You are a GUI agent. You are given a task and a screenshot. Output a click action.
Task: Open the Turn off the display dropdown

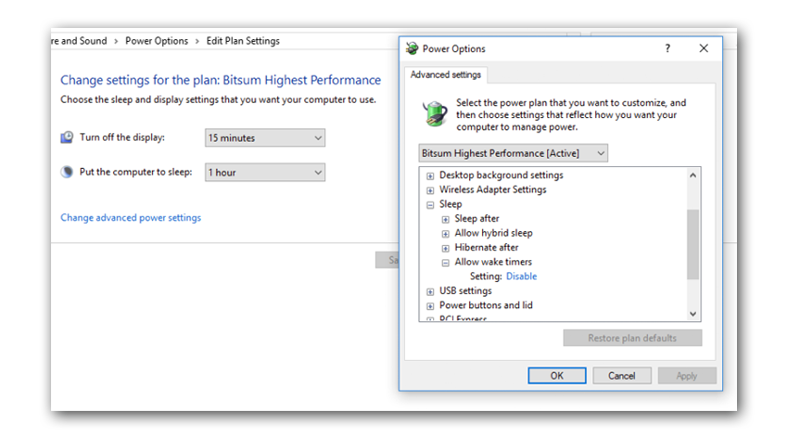tap(265, 138)
